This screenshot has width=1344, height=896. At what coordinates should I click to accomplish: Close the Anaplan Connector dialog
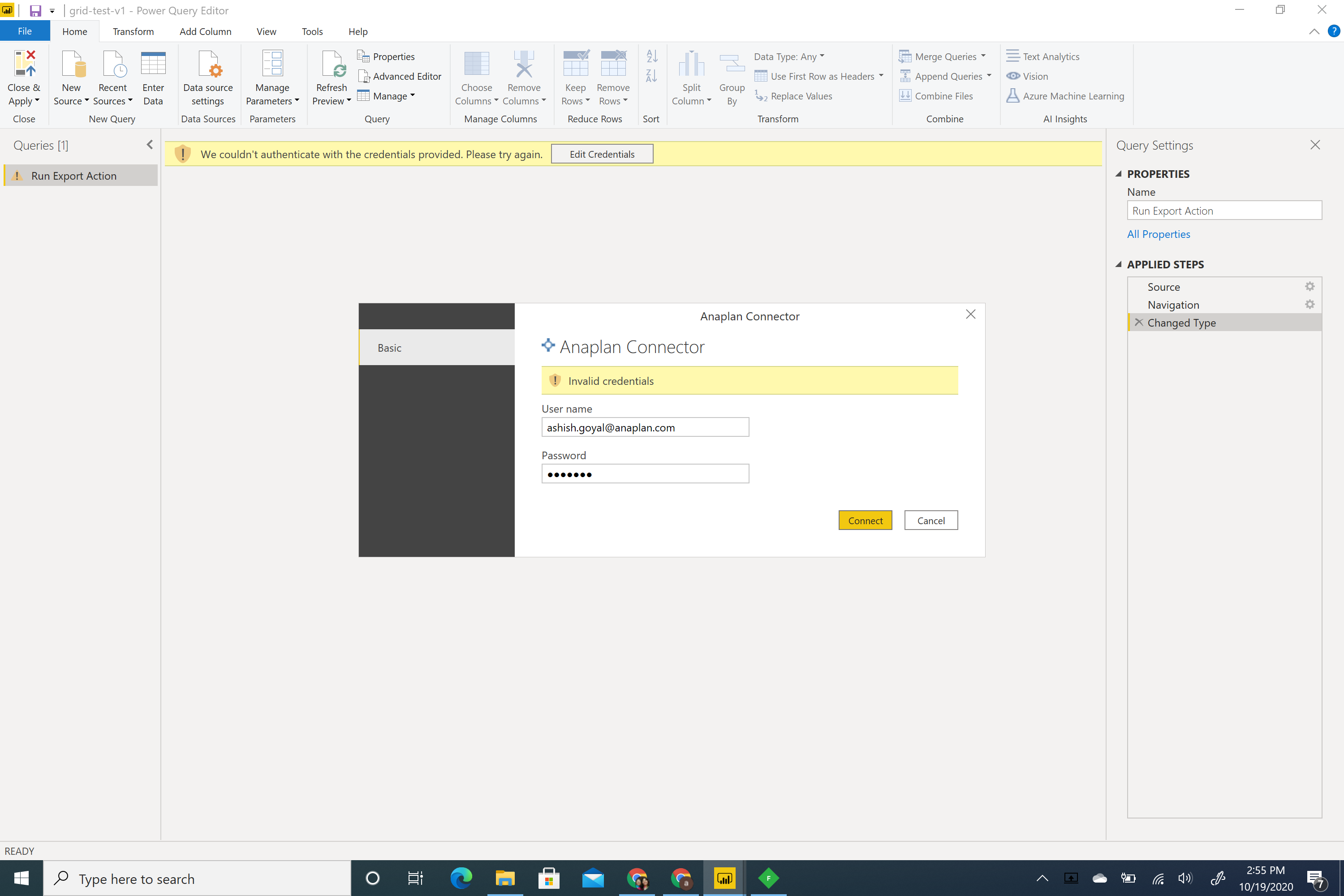(970, 314)
